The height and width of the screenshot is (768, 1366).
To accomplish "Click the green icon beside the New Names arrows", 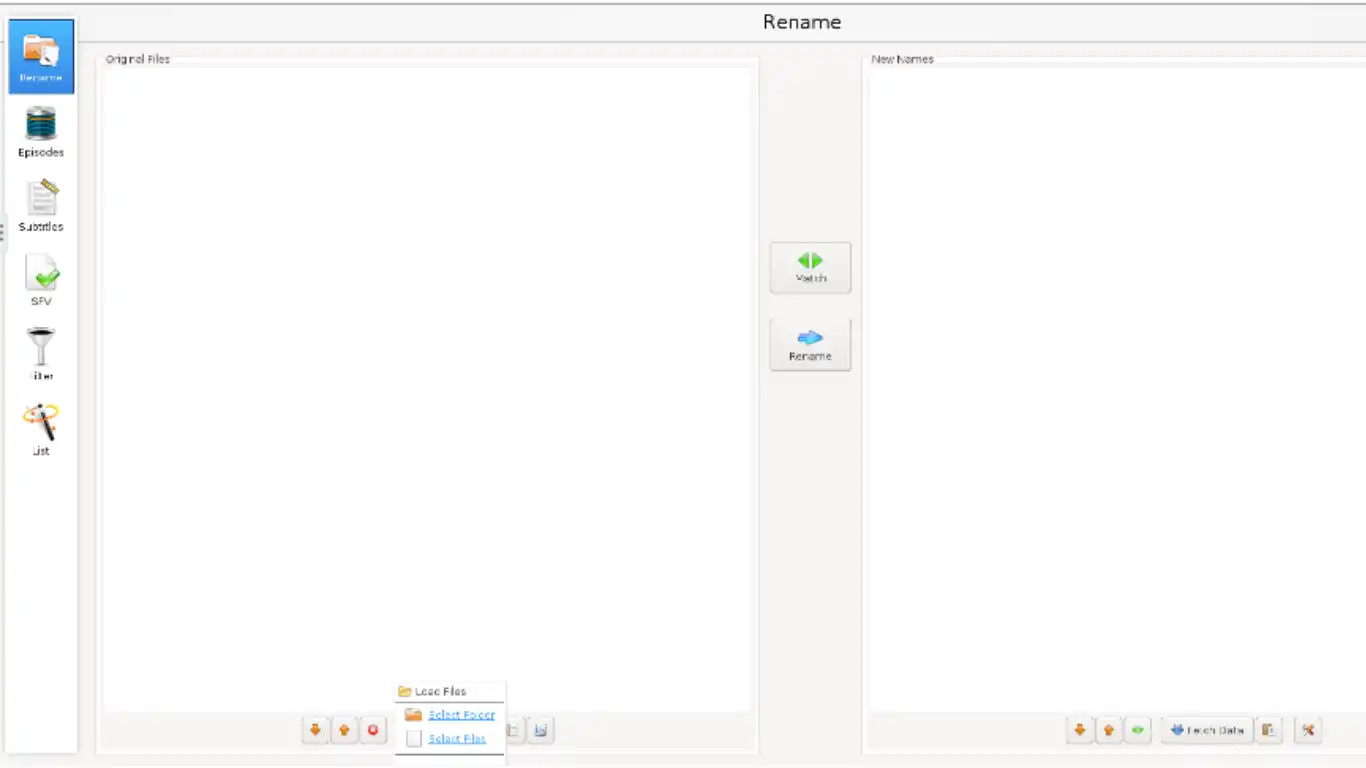I will click(x=1137, y=730).
